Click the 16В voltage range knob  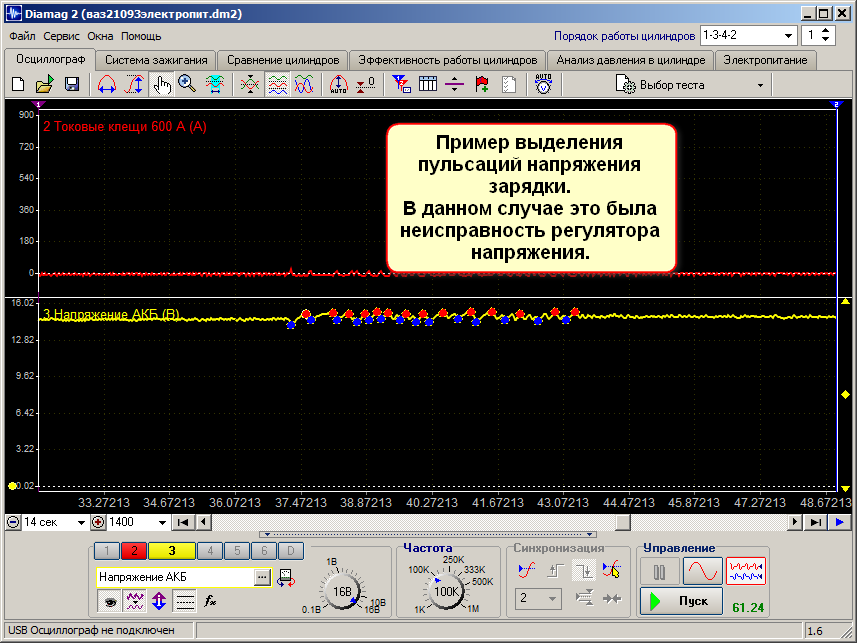342,592
